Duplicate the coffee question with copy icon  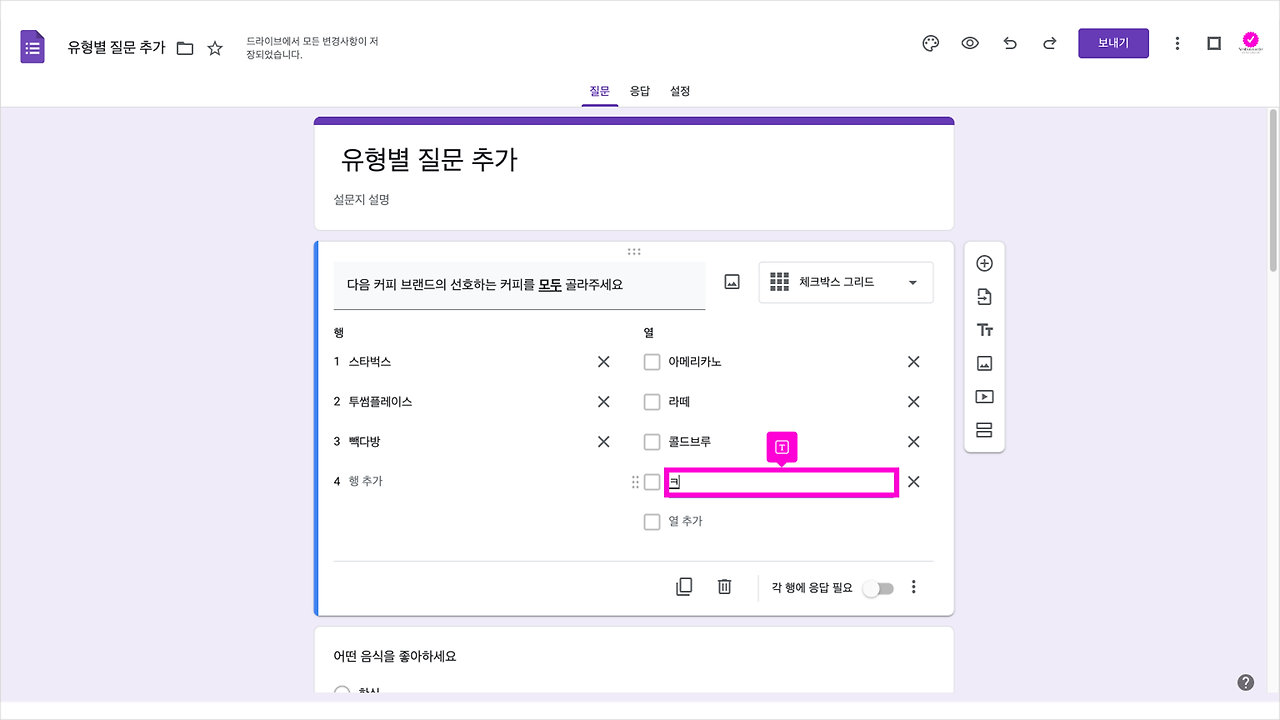click(684, 586)
